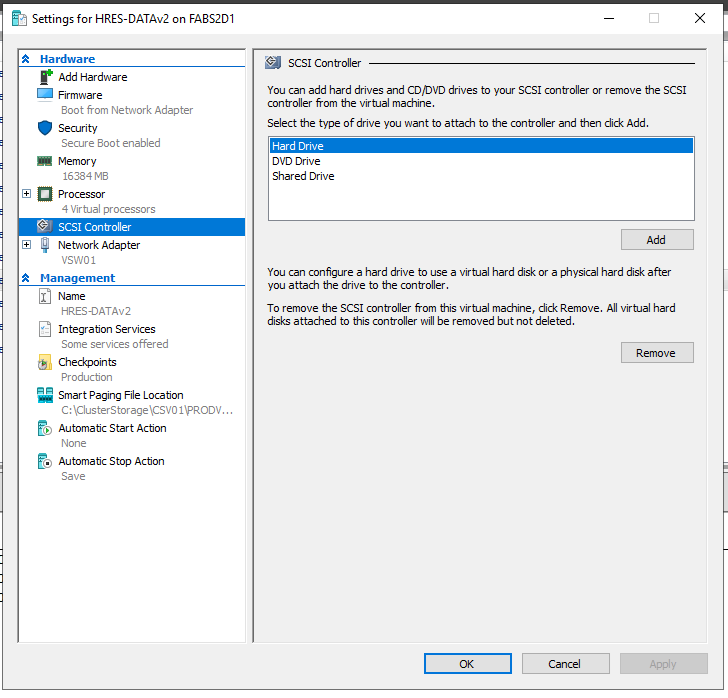The width and height of the screenshot is (728, 698).
Task: Click the Integration Services icon
Action: click(x=45, y=329)
